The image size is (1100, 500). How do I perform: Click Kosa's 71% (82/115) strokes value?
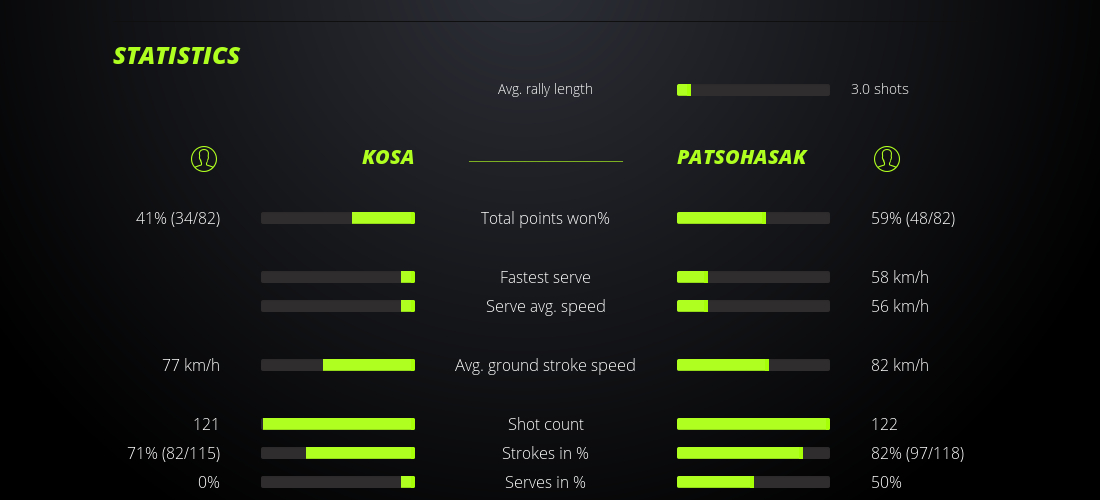[174, 453]
